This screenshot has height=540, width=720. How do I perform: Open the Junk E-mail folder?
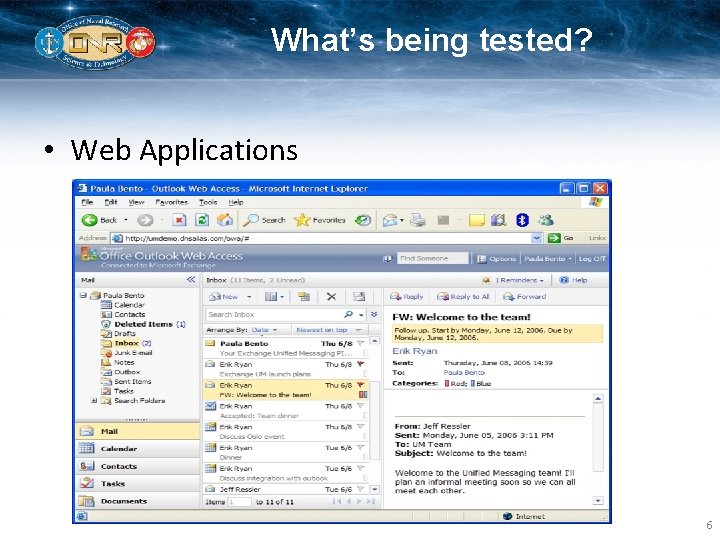133,353
